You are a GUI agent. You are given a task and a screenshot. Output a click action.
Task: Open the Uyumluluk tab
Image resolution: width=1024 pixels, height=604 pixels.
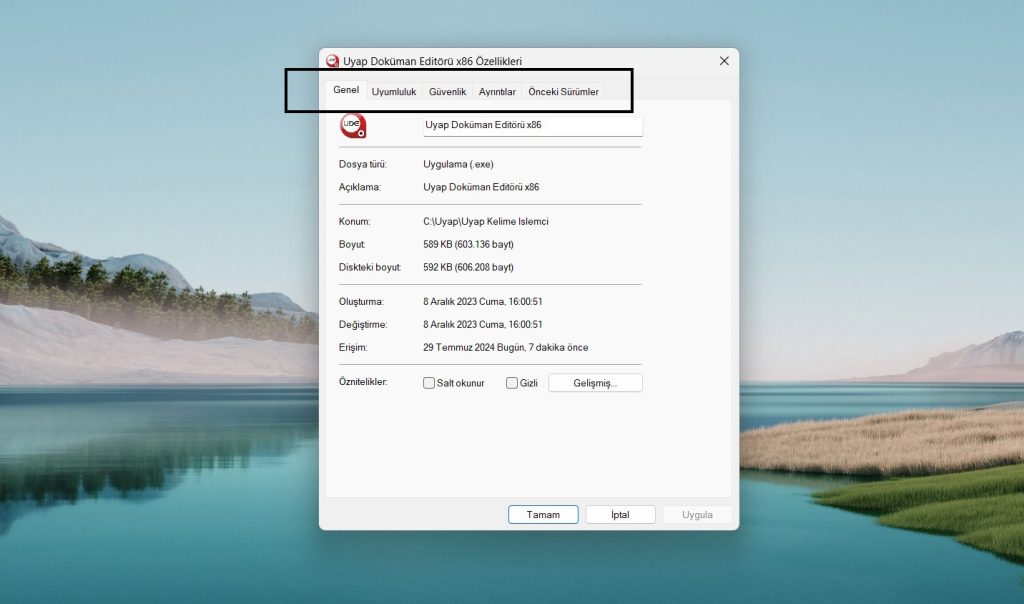[394, 92]
